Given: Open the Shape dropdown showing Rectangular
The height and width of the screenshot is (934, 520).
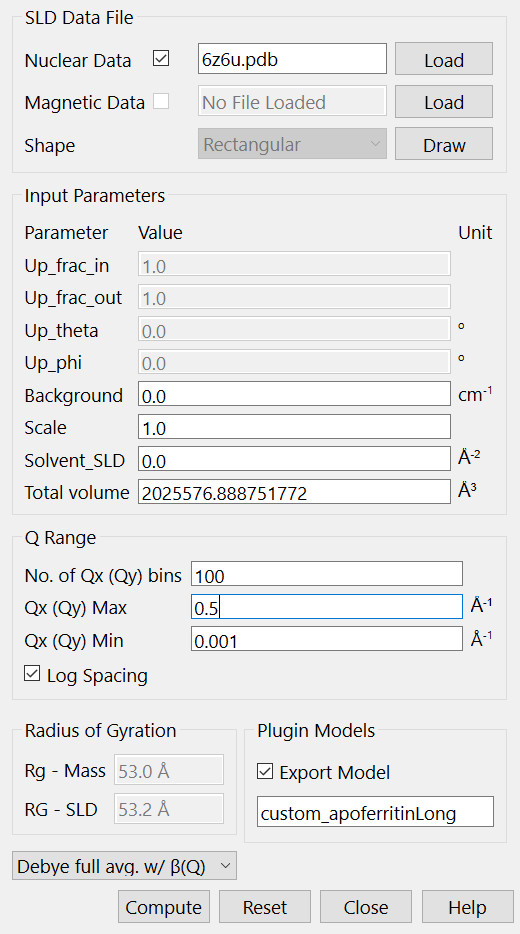Looking at the screenshot, I should pyautogui.click(x=292, y=144).
